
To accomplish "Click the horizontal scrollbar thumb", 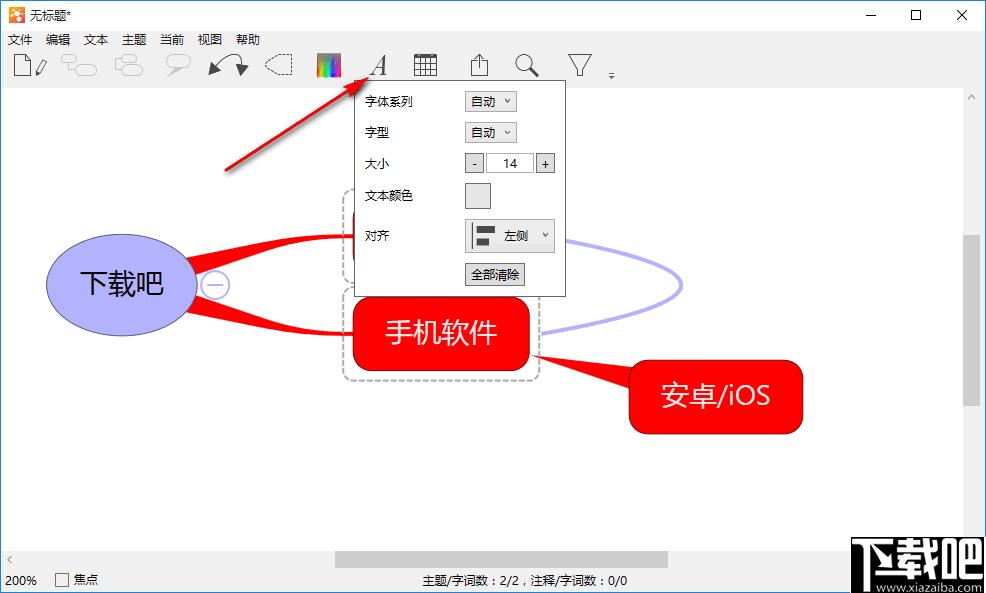I will pyautogui.click(x=501, y=559).
